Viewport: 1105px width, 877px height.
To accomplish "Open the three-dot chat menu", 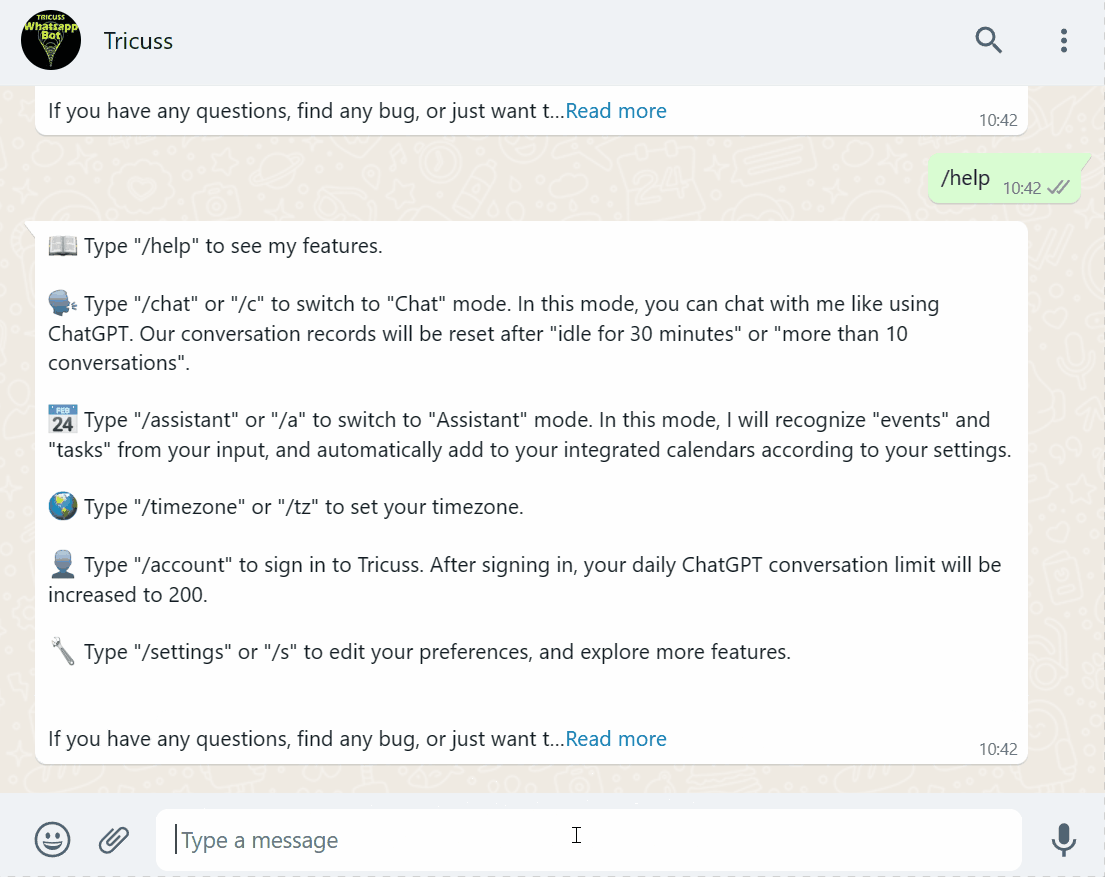I will tap(1063, 40).
